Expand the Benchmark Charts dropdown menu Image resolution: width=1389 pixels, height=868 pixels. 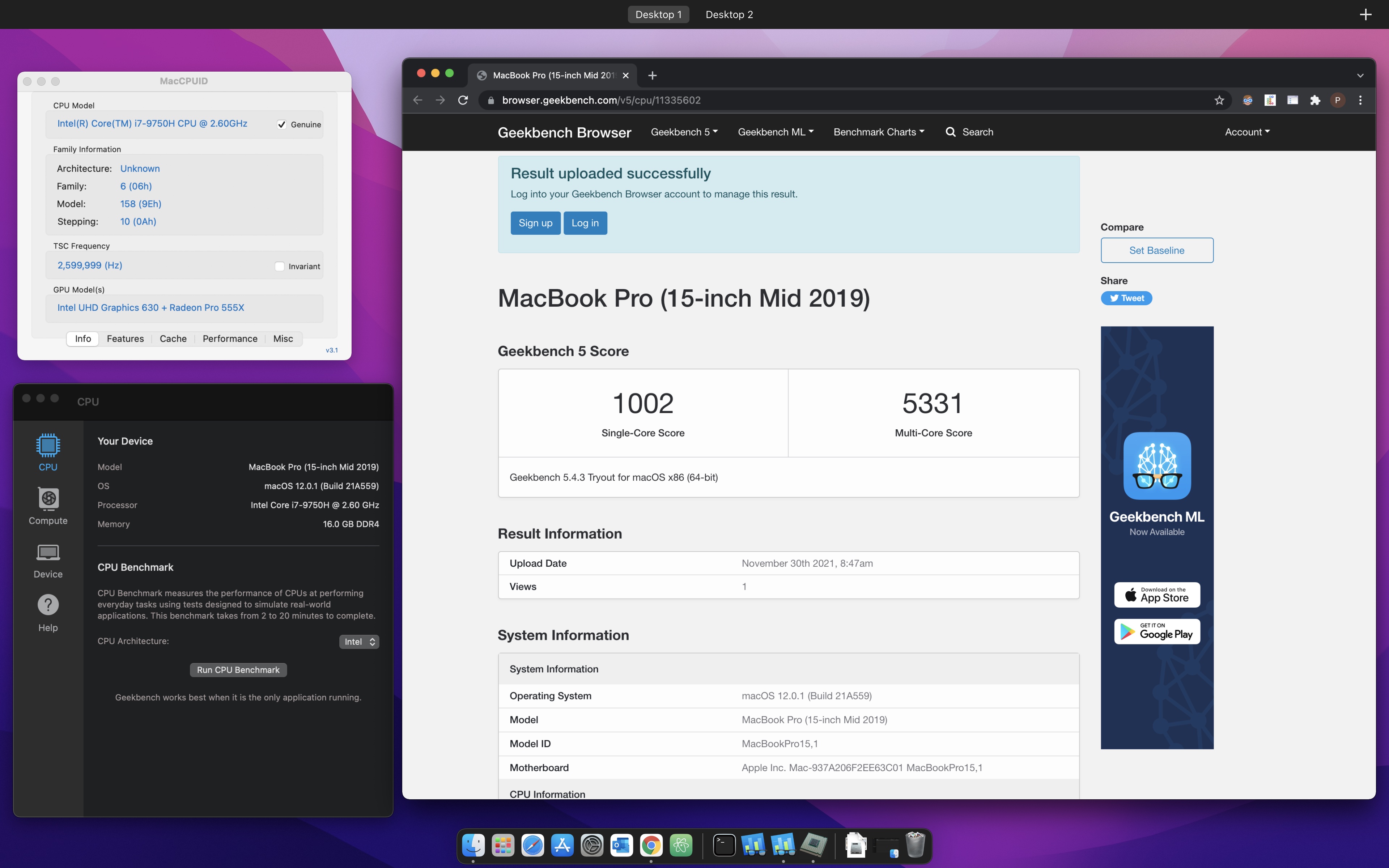pyautogui.click(x=879, y=132)
